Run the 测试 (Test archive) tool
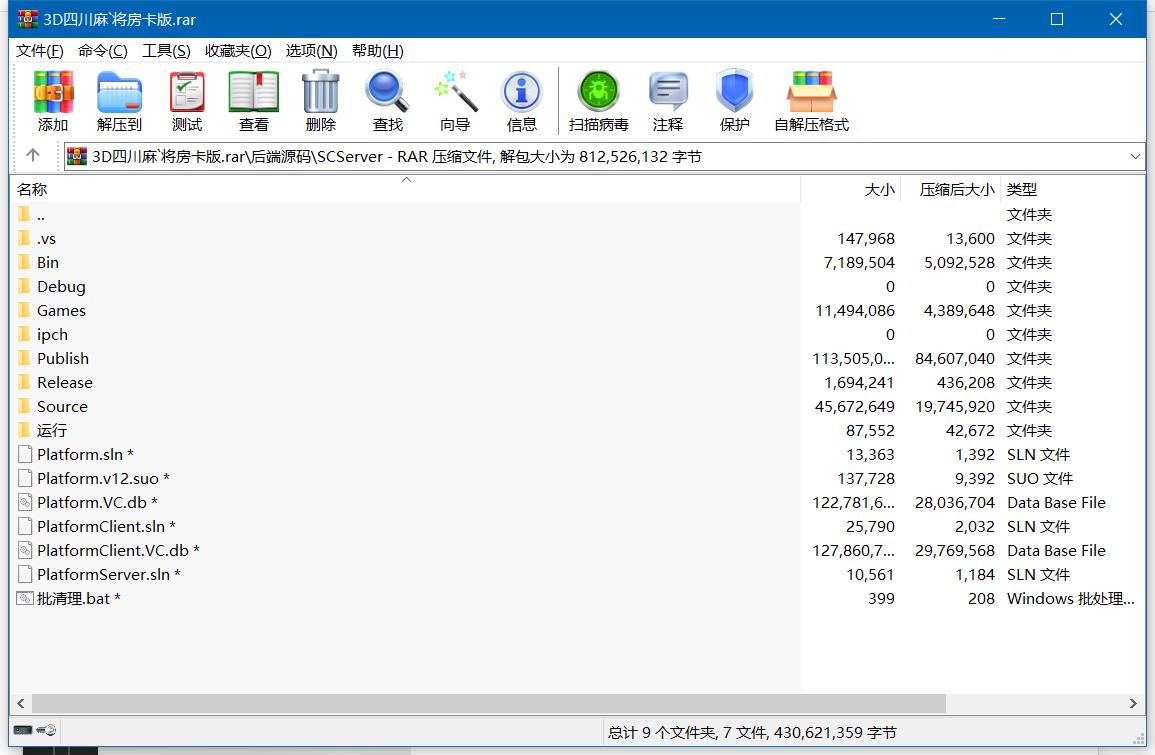 [x=186, y=99]
